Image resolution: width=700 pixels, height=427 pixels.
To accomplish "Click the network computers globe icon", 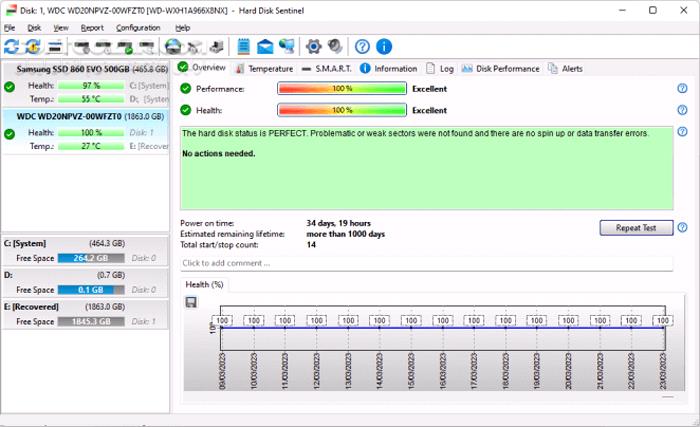I will click(x=287, y=46).
